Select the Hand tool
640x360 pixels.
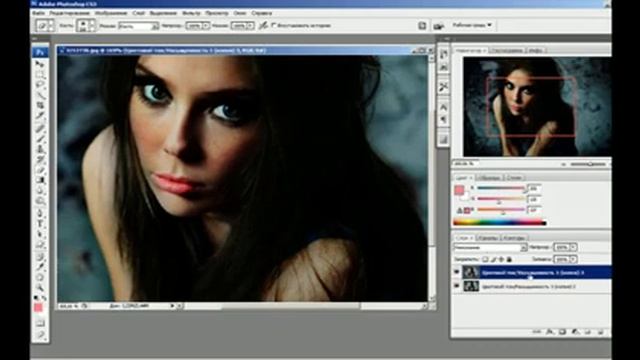coord(40,278)
